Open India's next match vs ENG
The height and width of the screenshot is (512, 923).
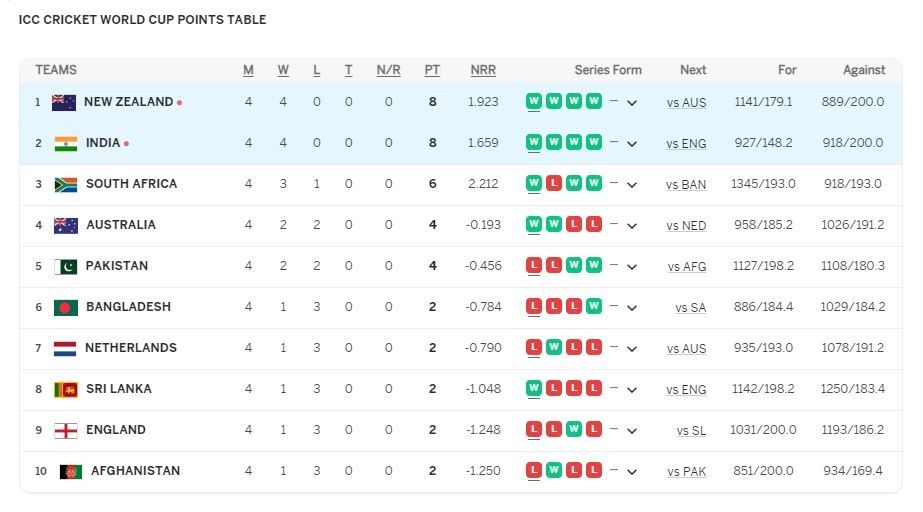(686, 144)
